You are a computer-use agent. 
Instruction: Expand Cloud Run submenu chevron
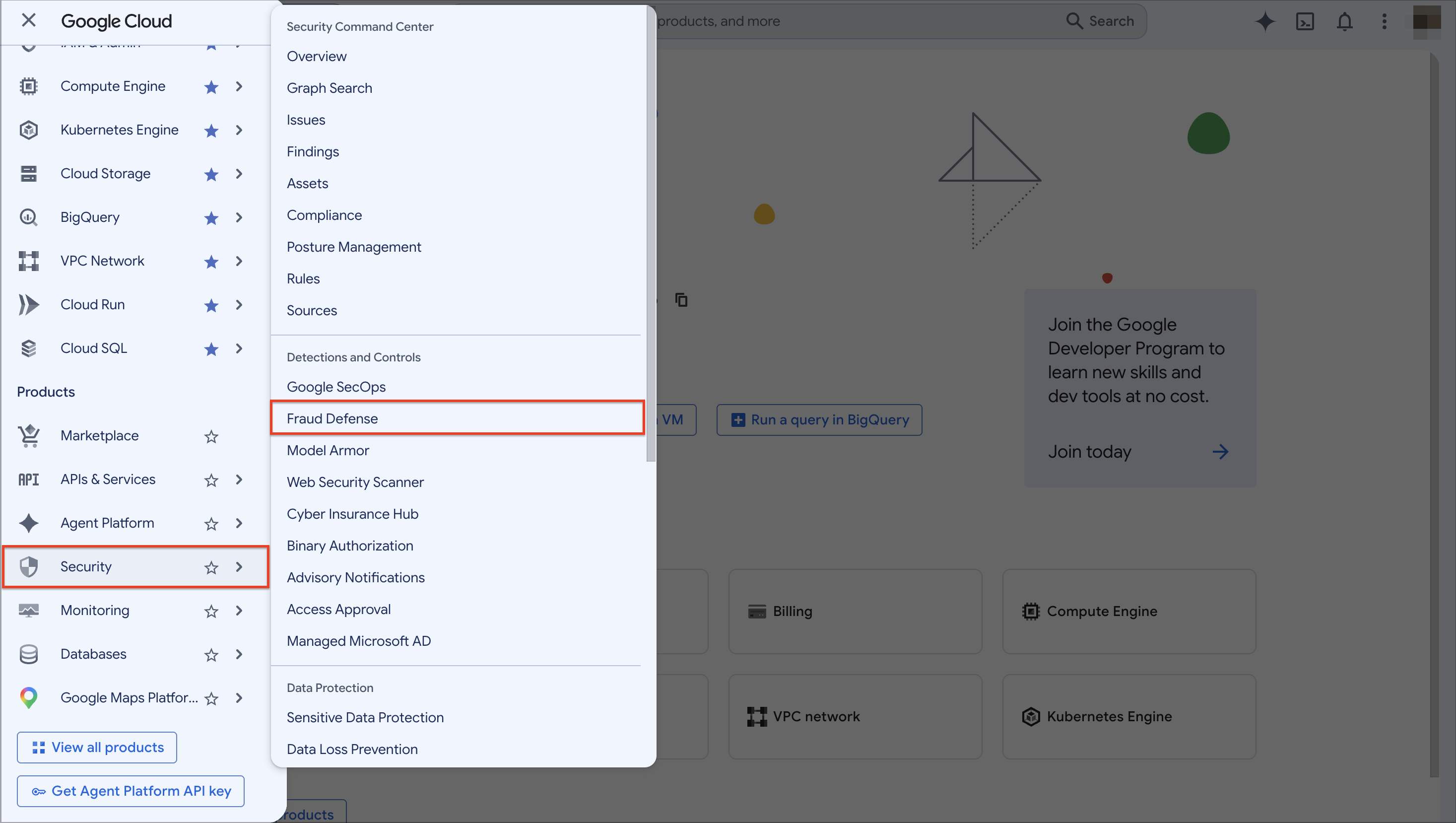tap(239, 305)
